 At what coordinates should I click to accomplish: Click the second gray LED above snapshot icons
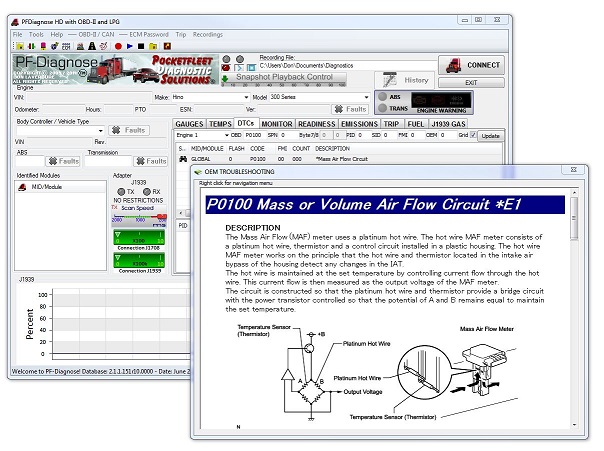240,59
